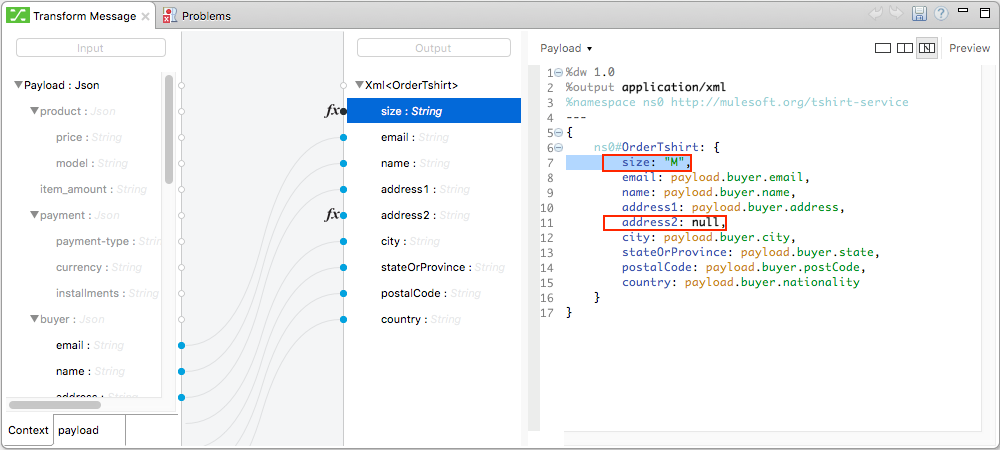Click the undo arrow icon
Screen dimensions: 1000x450
876,15
